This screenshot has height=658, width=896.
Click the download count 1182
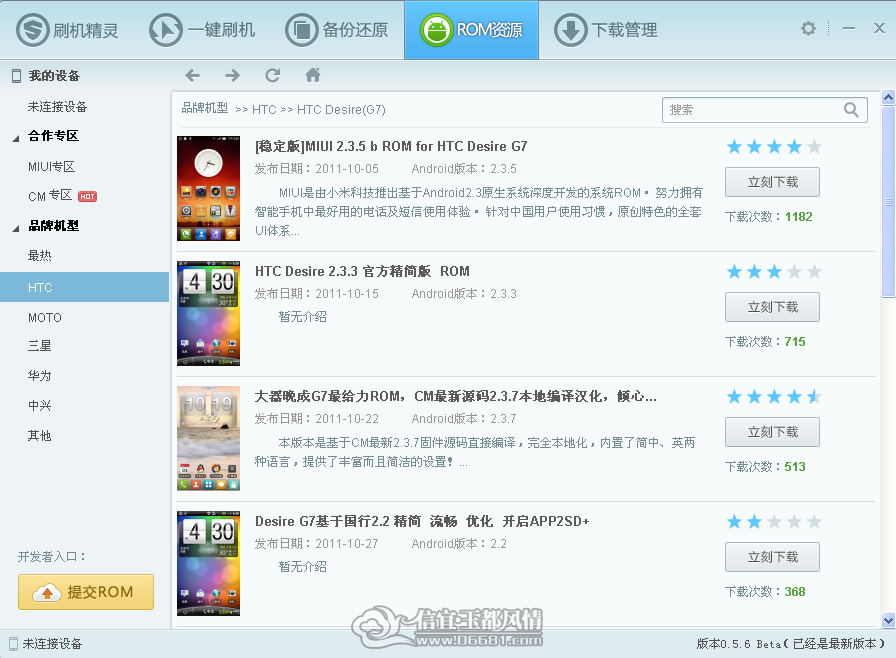(x=798, y=216)
